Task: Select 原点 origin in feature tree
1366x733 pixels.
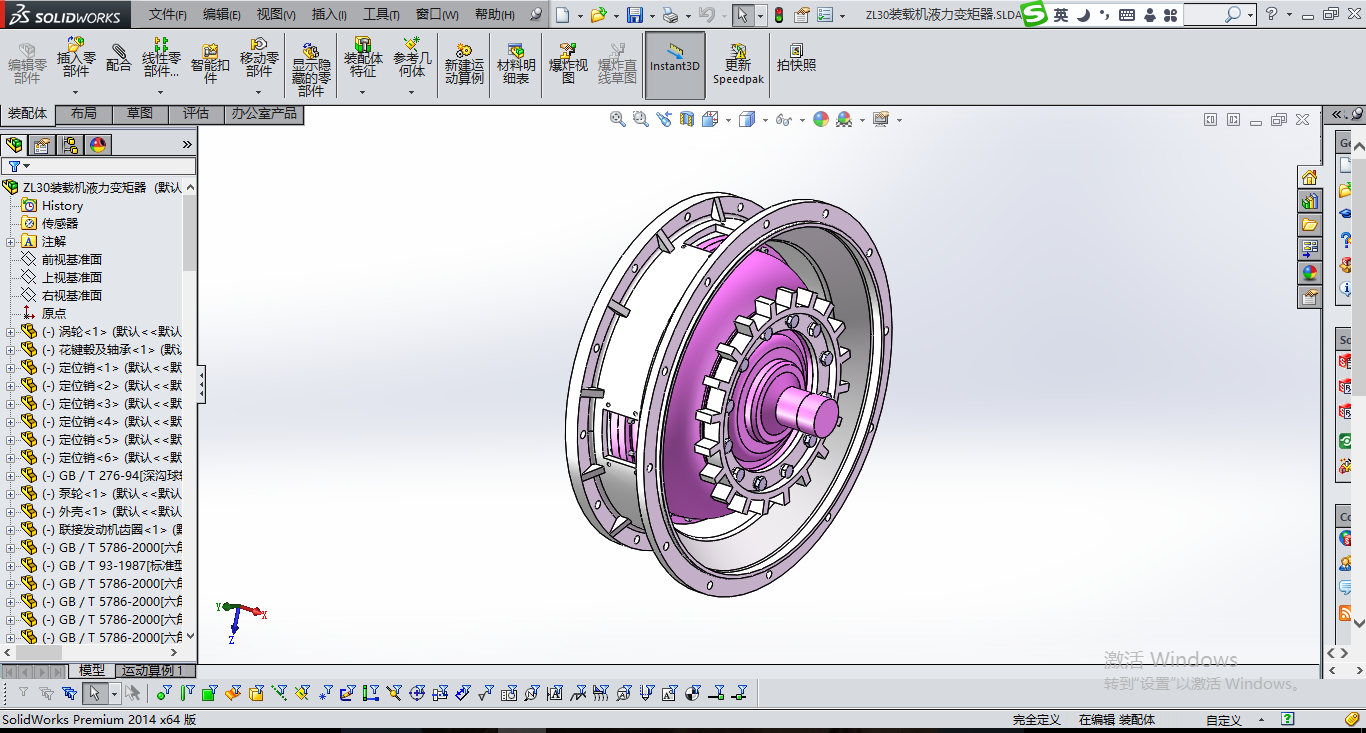Action: tap(54, 313)
